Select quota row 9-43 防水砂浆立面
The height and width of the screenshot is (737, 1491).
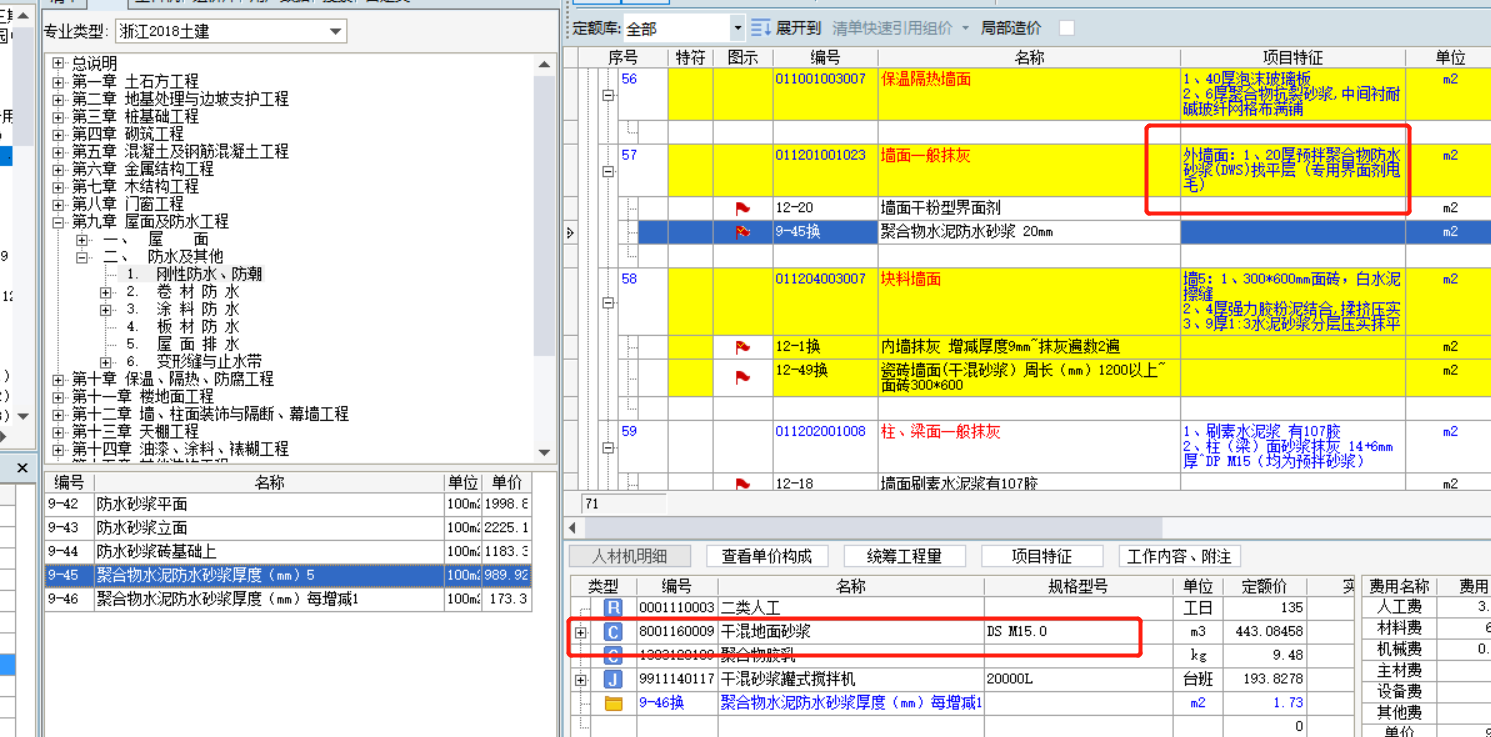coord(288,528)
